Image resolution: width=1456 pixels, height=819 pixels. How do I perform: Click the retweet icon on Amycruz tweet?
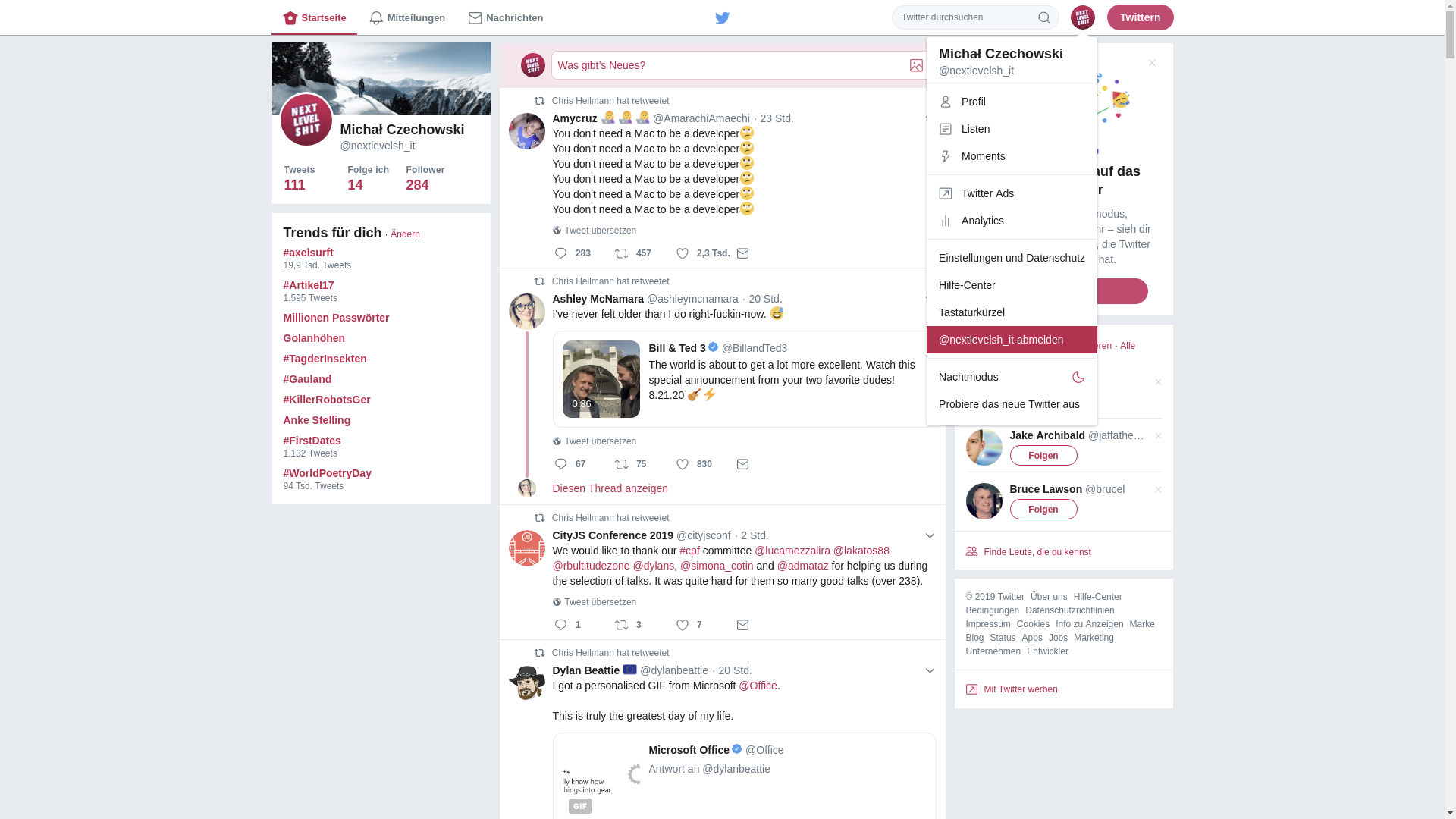[621, 253]
